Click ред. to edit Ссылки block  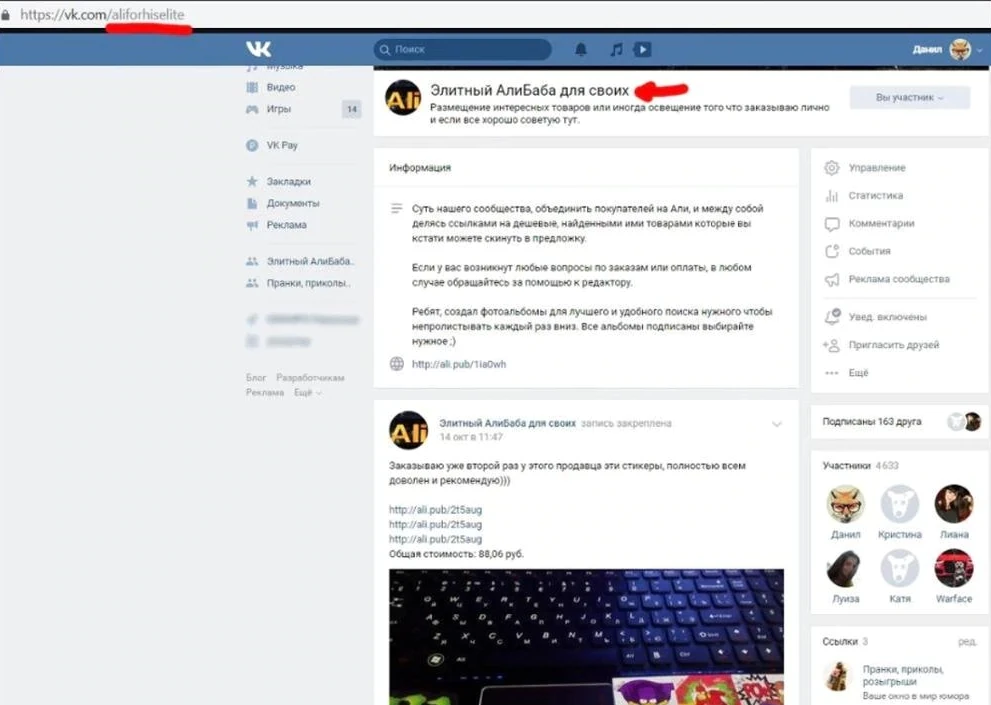point(967,642)
